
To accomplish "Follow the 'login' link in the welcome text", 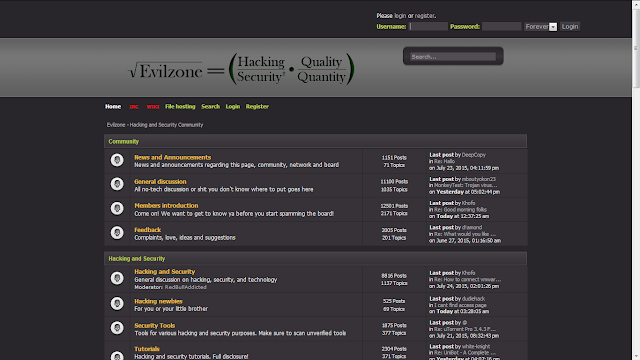I will coord(400,16).
